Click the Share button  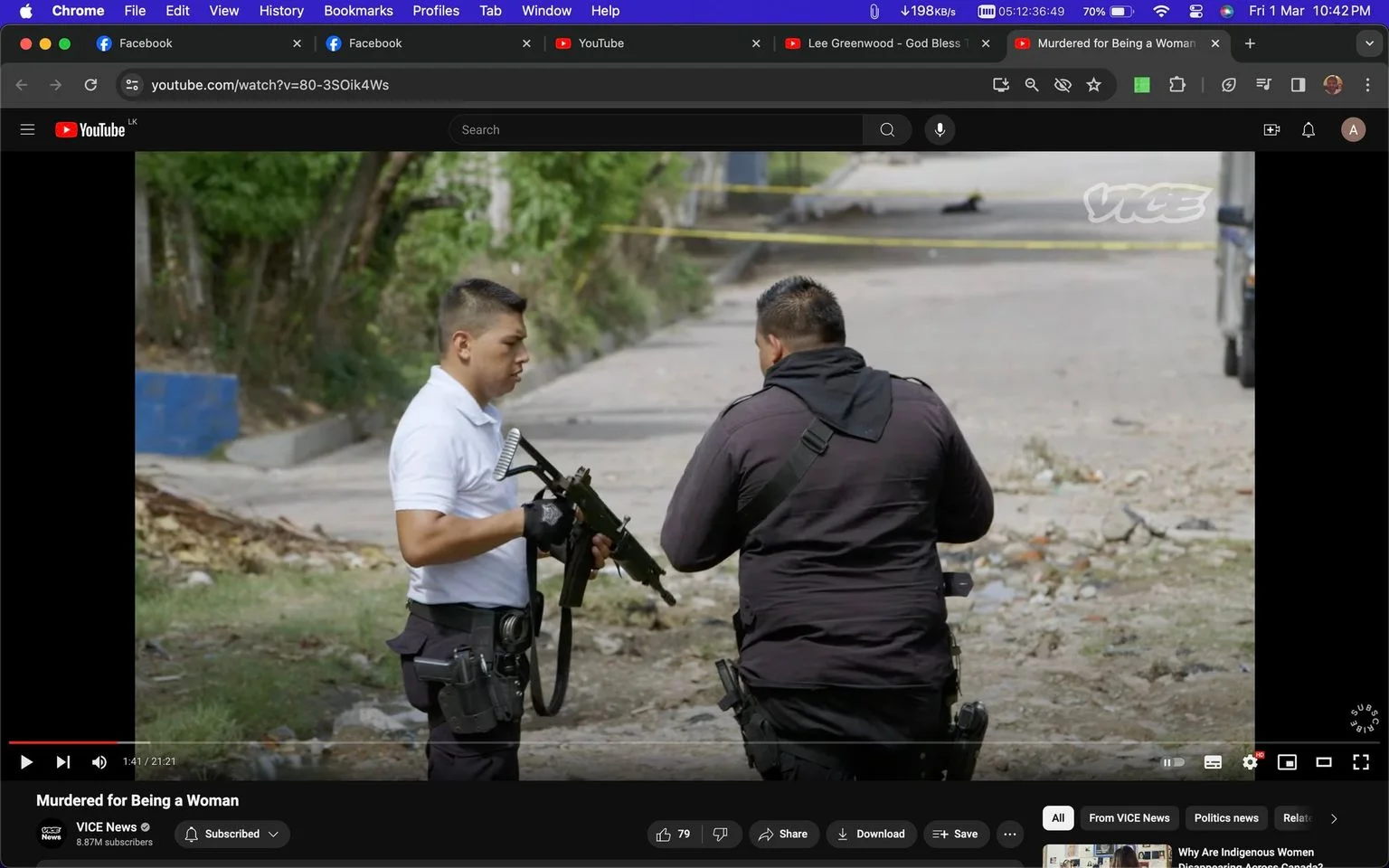tap(783, 834)
